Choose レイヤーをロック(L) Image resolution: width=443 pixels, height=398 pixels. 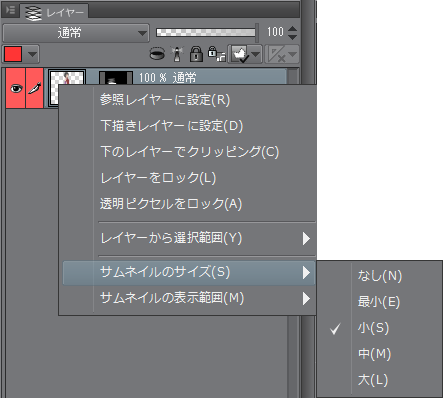pyautogui.click(x=187, y=178)
